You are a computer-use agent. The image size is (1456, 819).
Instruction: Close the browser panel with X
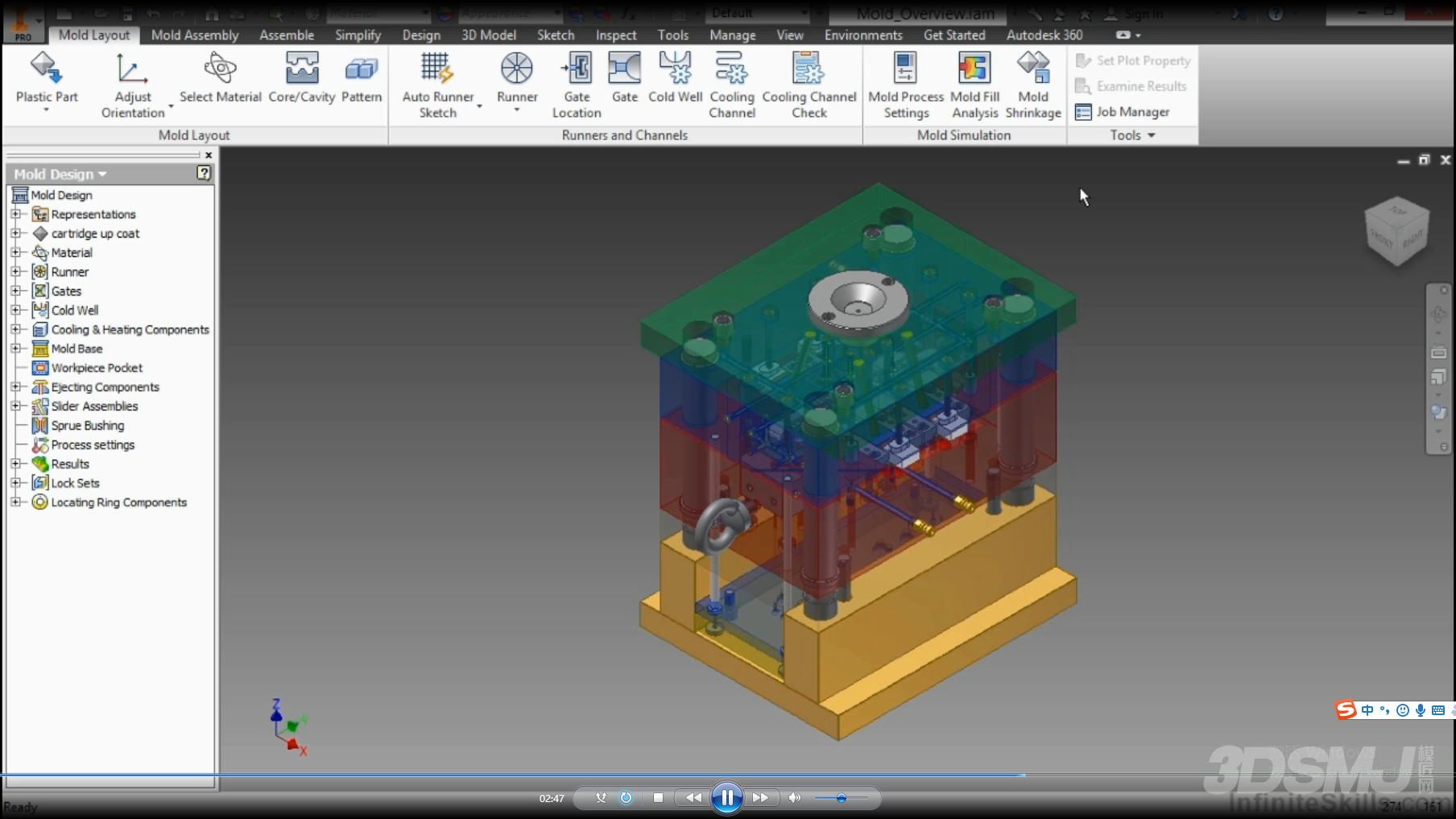209,155
